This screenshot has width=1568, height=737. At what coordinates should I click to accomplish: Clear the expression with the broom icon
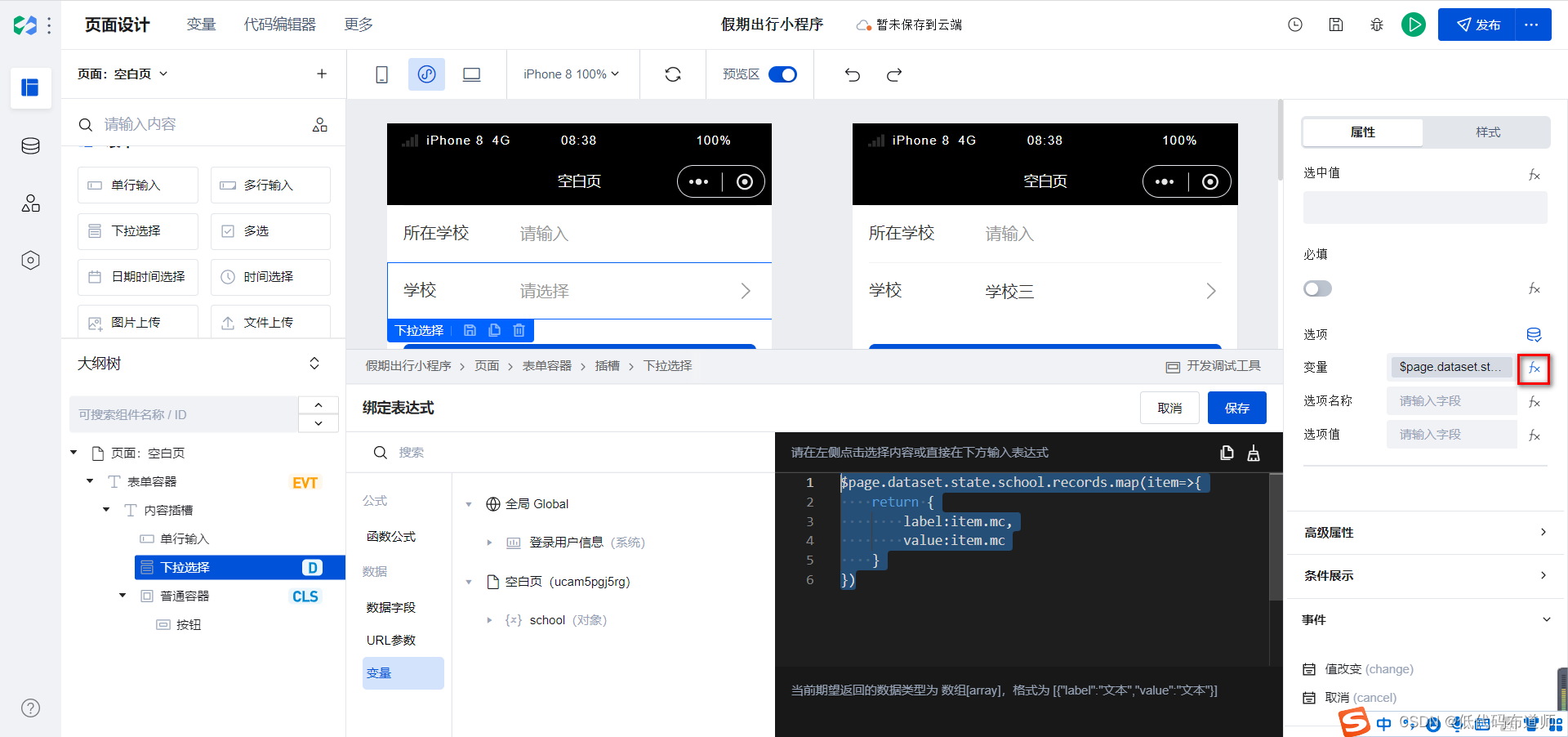point(1254,453)
